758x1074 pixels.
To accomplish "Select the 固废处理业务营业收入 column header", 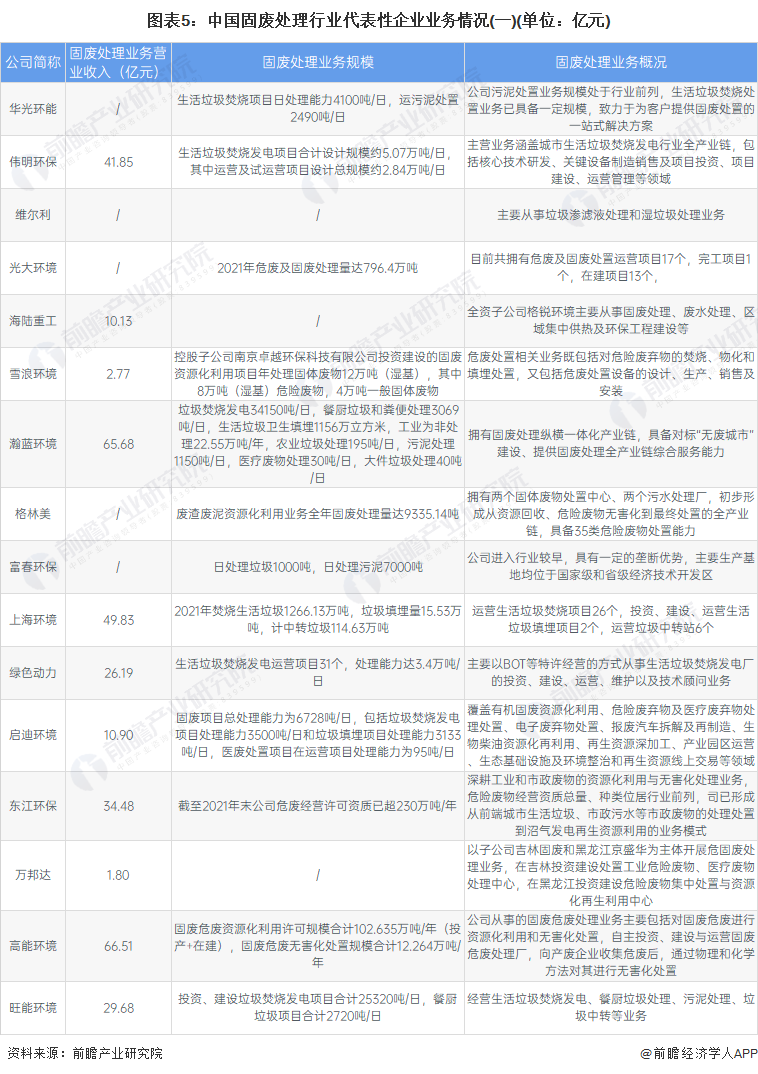I will tap(118, 62).
